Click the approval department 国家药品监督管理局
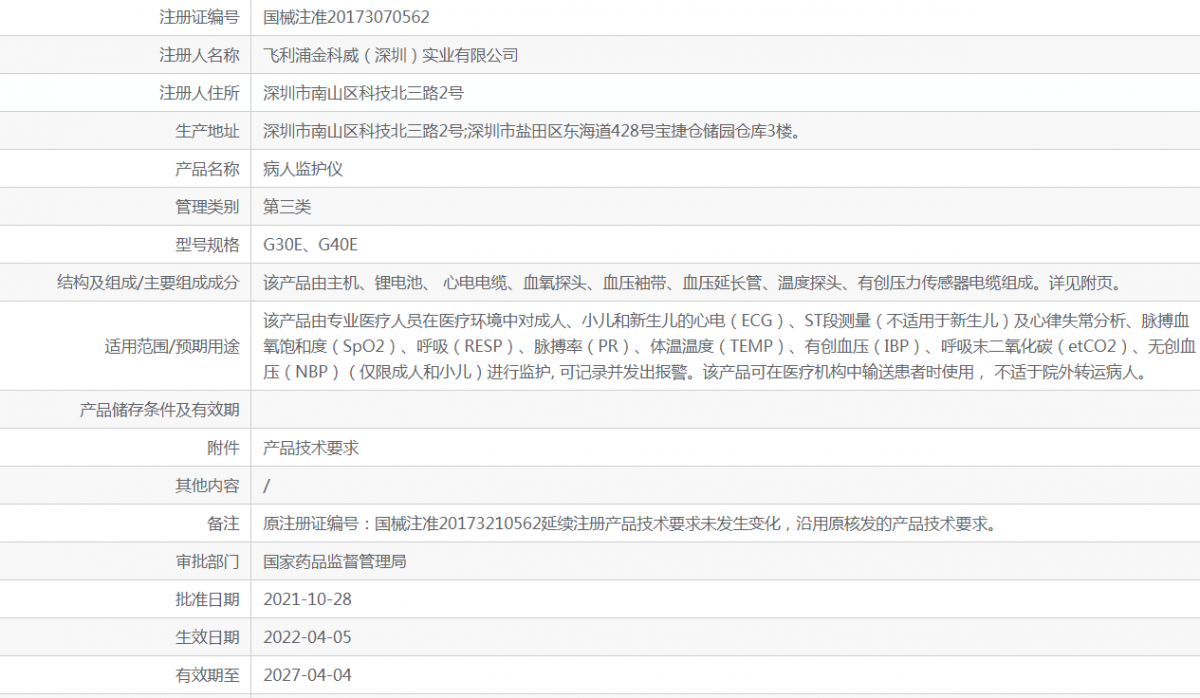This screenshot has width=1200, height=698. [335, 562]
